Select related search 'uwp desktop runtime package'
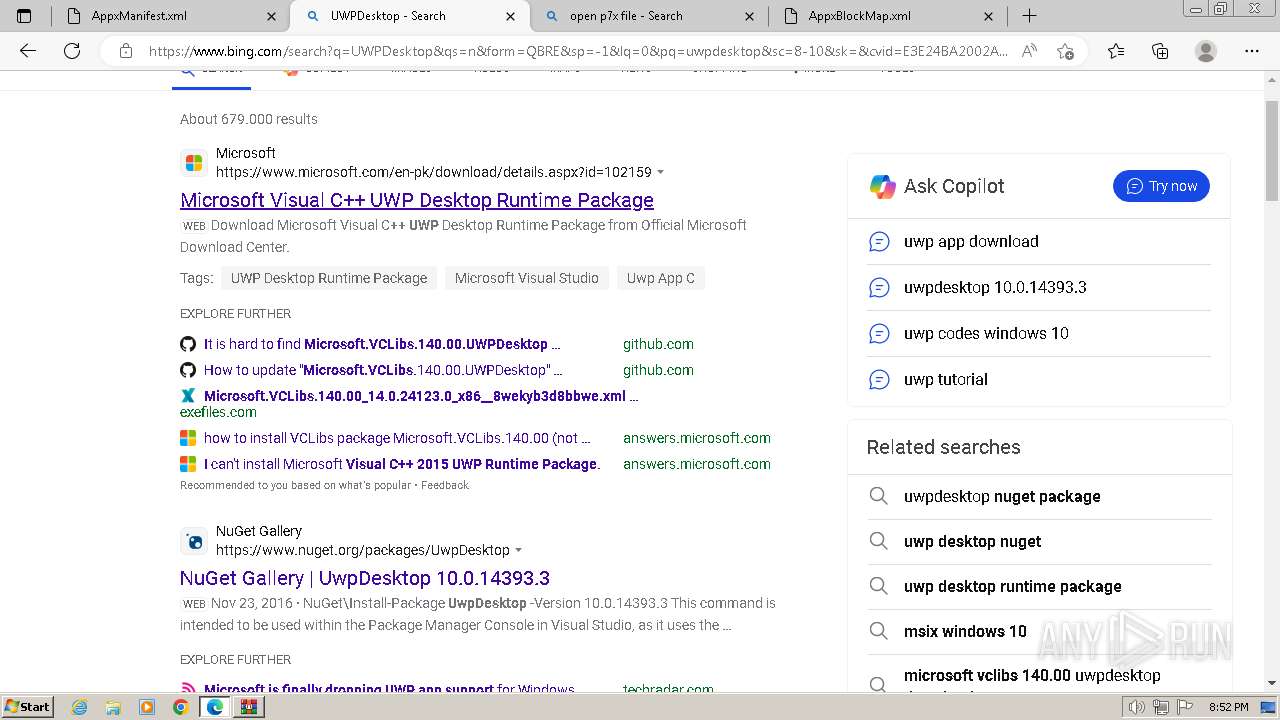 coord(1039,586)
